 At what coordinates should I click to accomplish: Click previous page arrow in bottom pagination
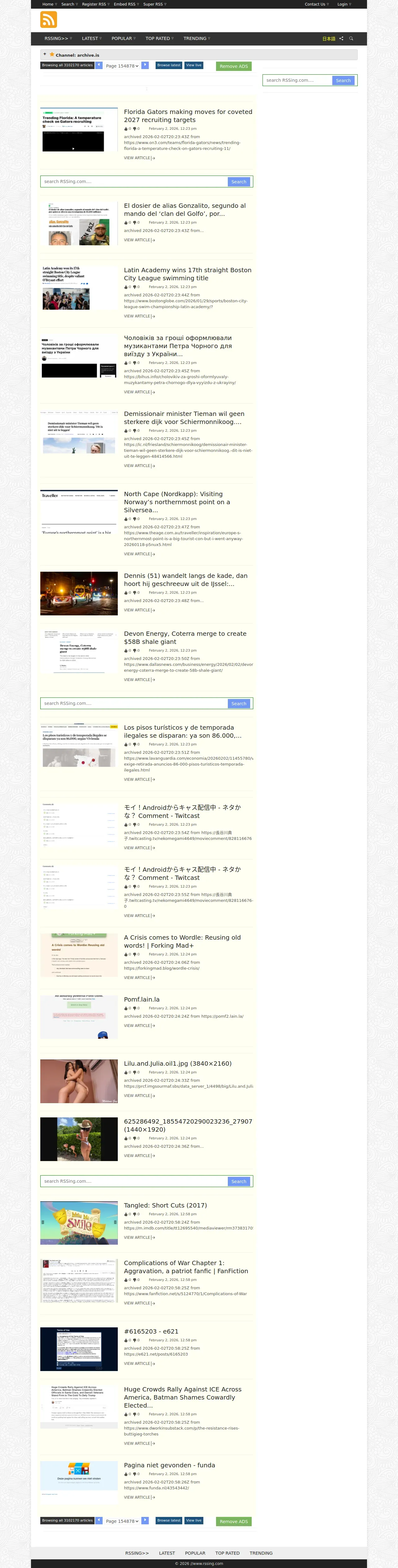[x=99, y=1520]
